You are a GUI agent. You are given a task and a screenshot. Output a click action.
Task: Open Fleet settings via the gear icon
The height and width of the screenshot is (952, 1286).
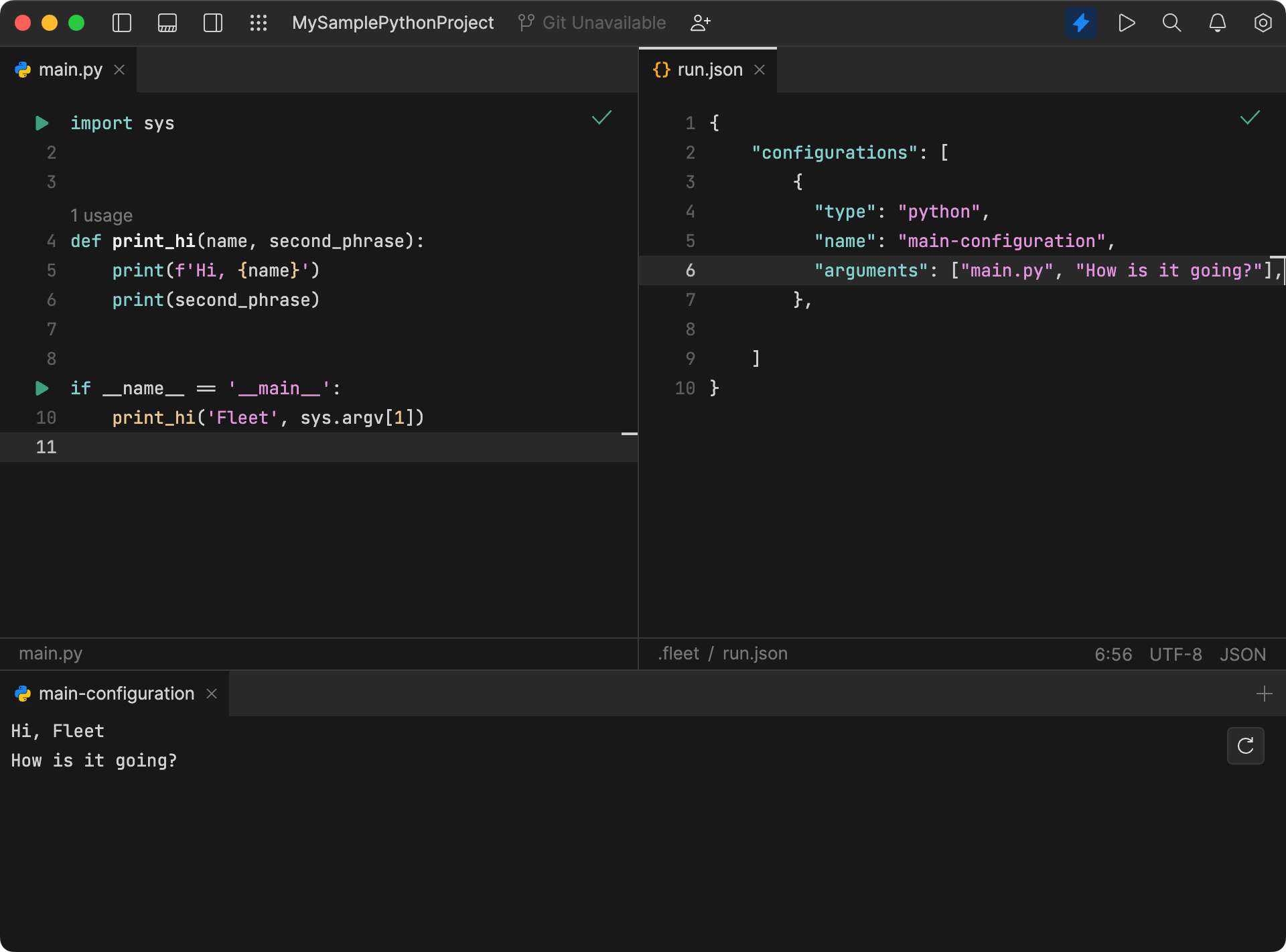(1263, 22)
